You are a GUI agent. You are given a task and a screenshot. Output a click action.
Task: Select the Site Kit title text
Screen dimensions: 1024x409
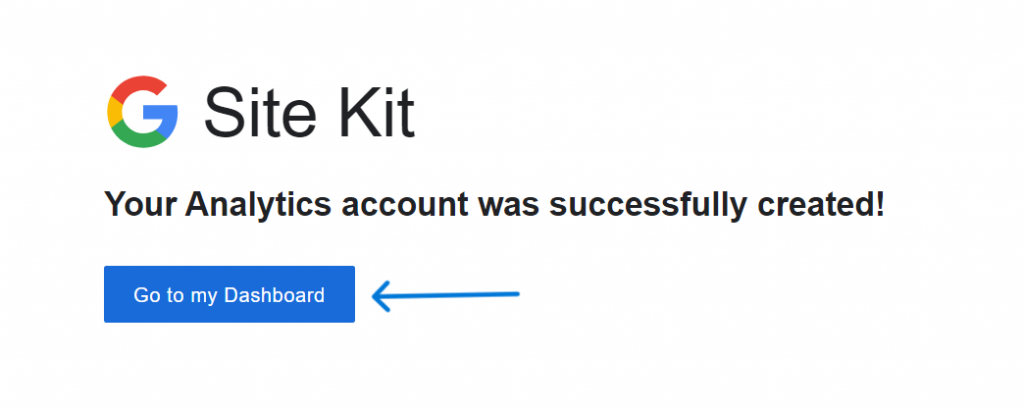click(310, 112)
